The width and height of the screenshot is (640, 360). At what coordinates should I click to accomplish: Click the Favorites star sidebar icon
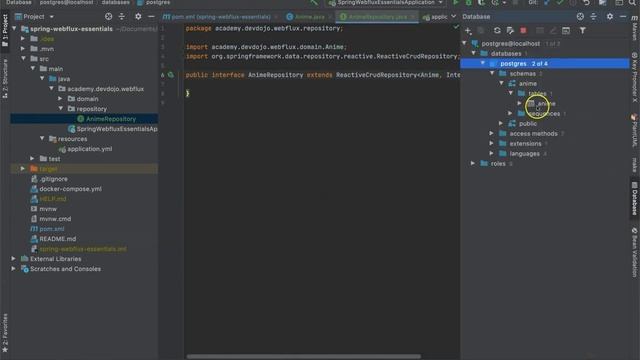pyautogui.click(x=5, y=350)
